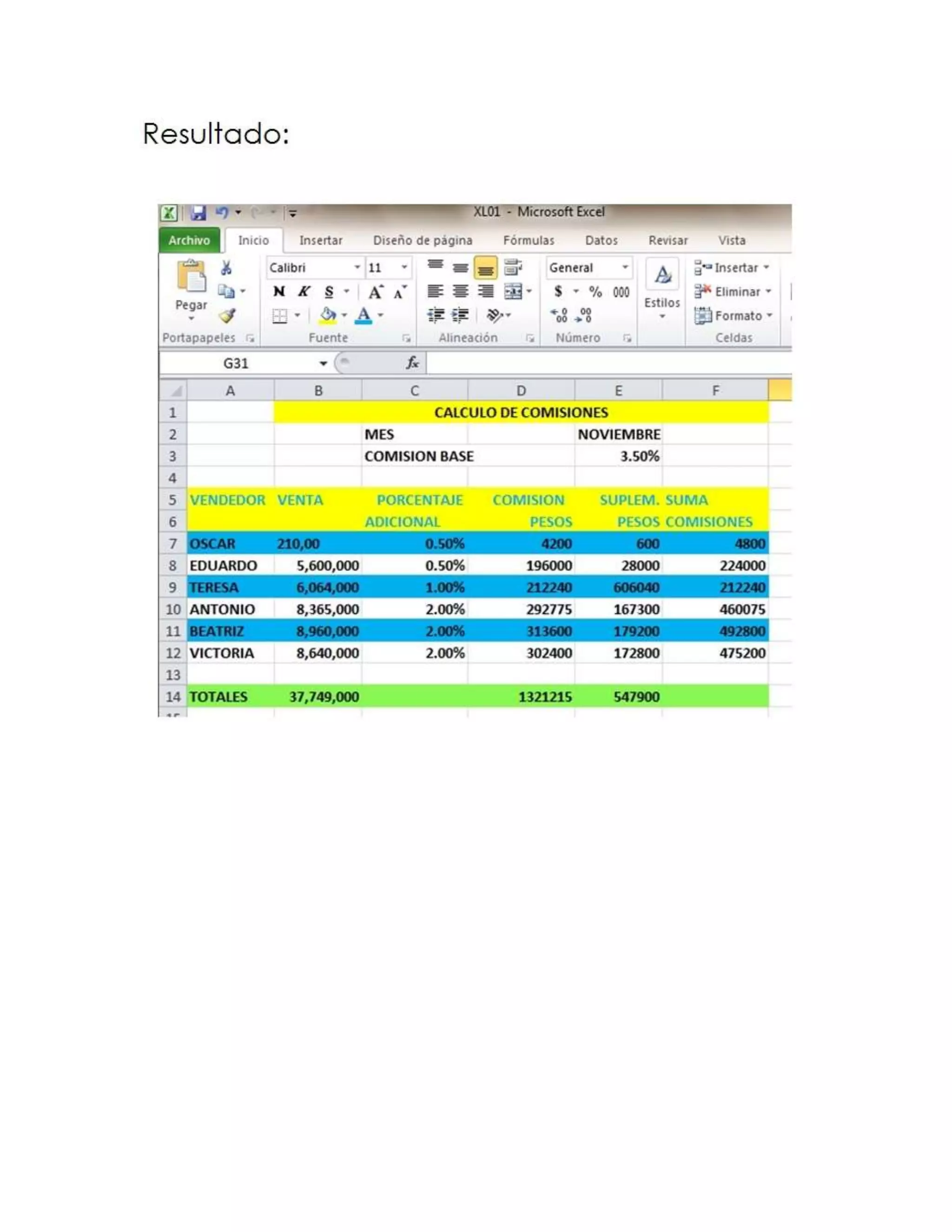Open Fuente group dialog launcher
This screenshot has width=952, height=1232.
click(x=406, y=338)
